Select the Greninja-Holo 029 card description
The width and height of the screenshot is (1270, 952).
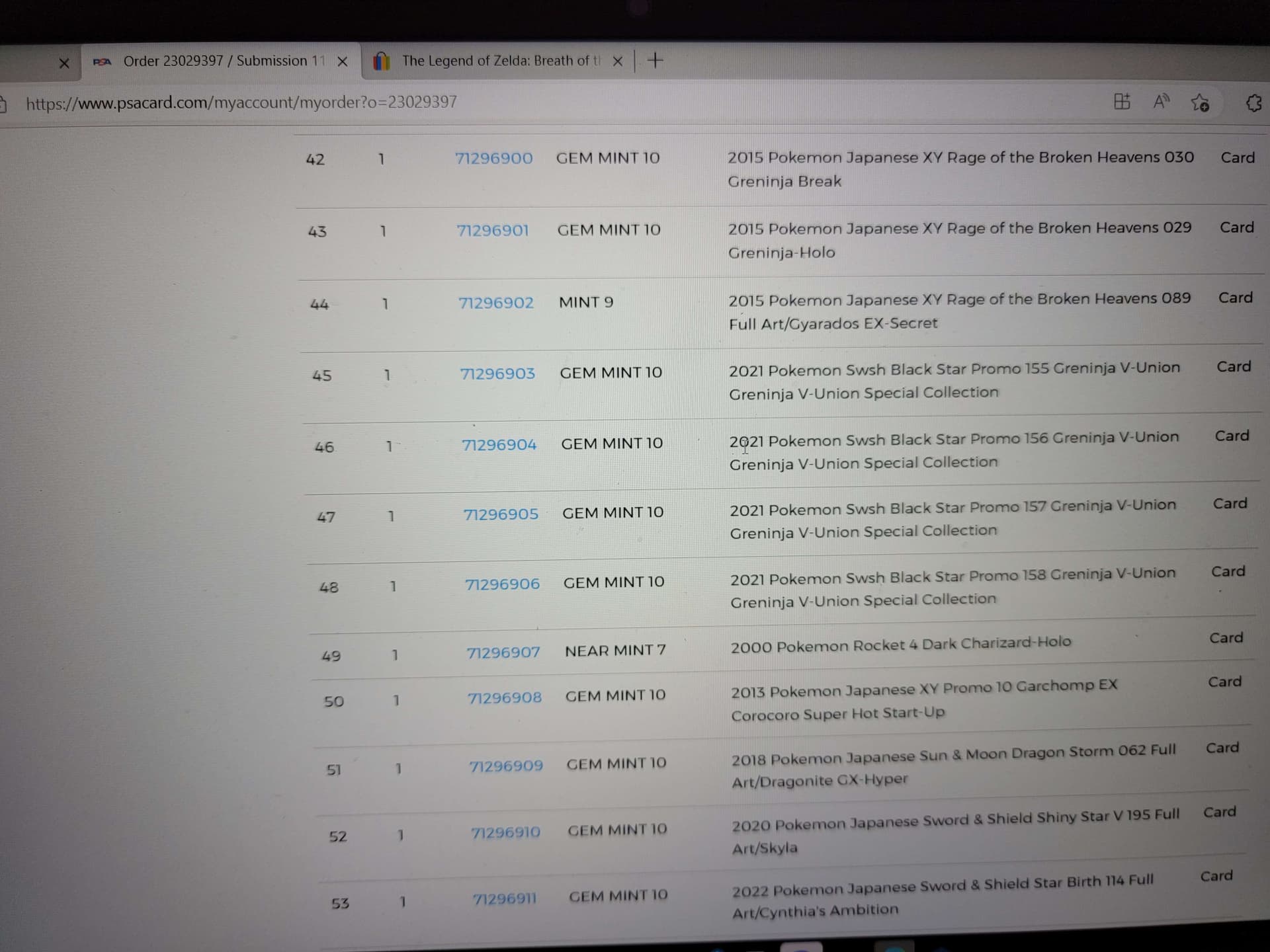960,241
